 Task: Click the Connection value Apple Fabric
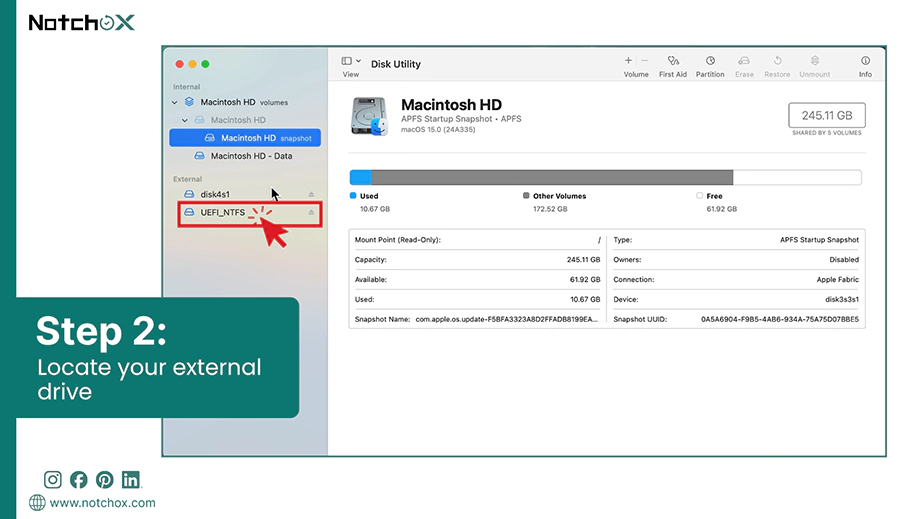pos(837,279)
